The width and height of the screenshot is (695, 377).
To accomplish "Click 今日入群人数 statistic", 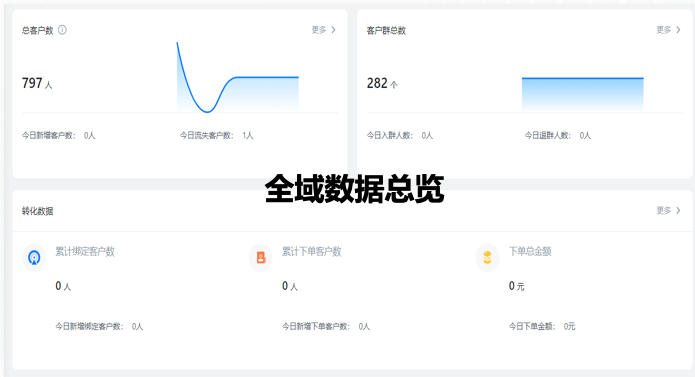I will [x=400, y=136].
